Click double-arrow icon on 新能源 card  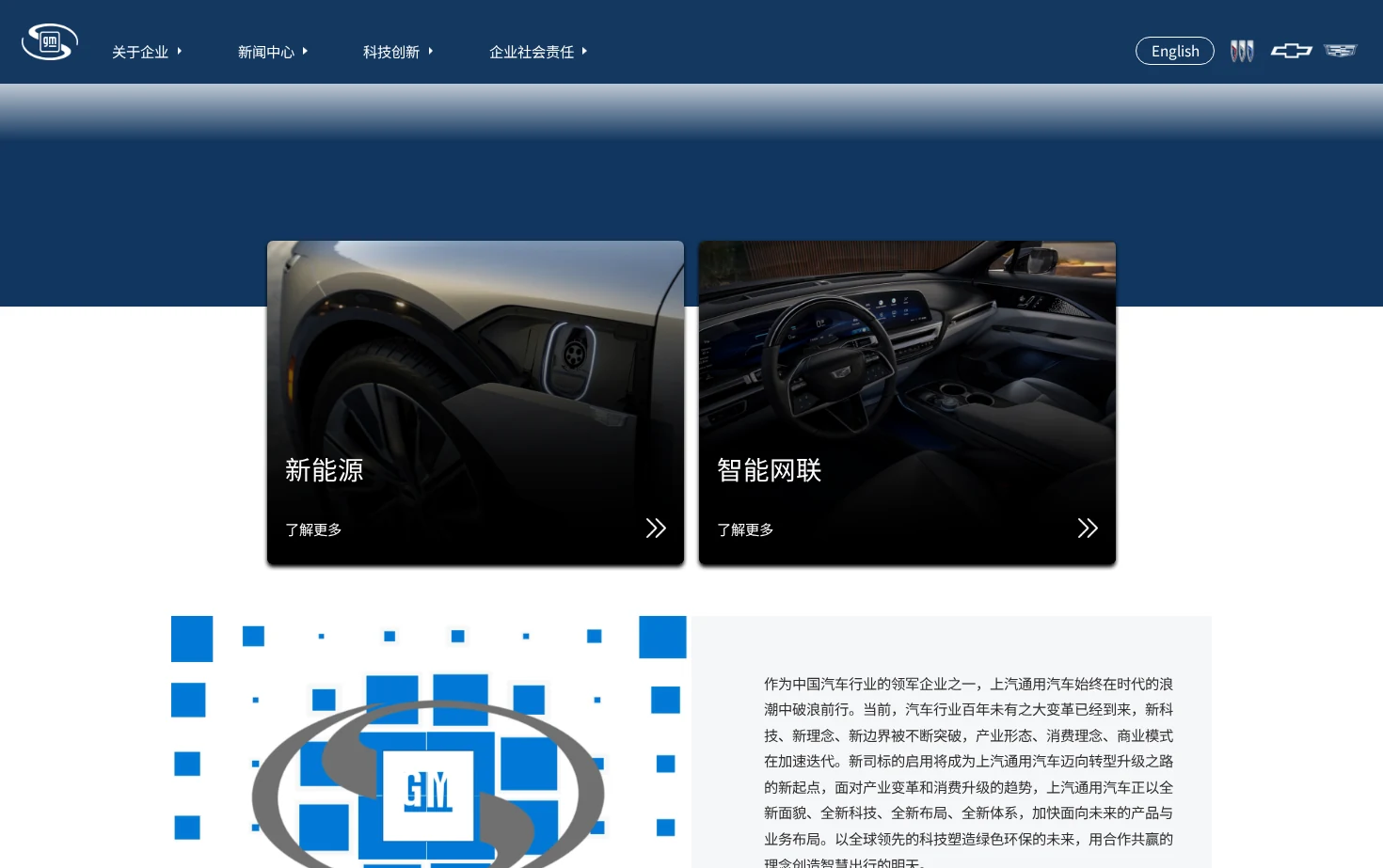[656, 528]
